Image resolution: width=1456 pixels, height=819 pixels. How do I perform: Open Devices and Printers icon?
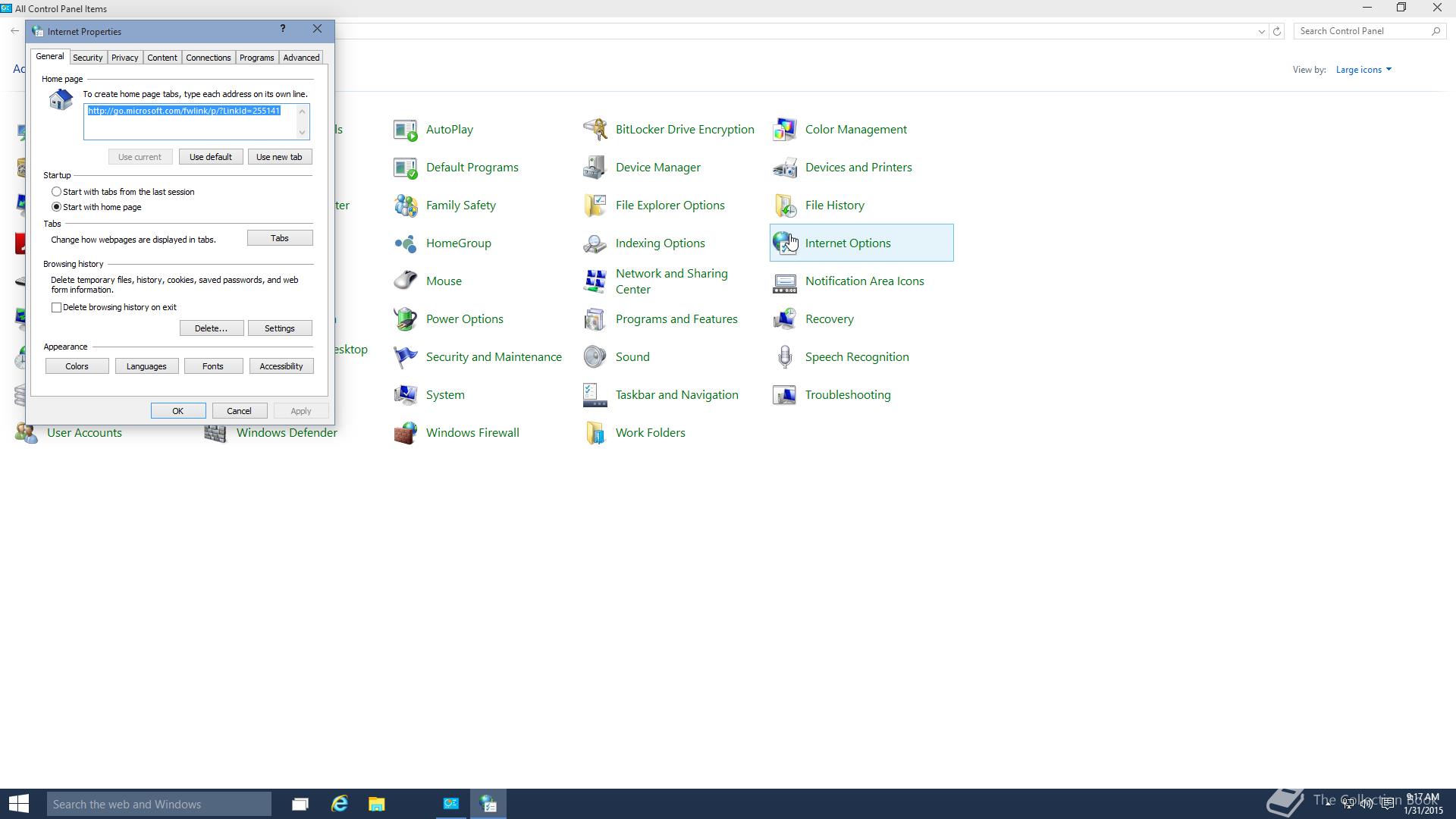tap(785, 168)
